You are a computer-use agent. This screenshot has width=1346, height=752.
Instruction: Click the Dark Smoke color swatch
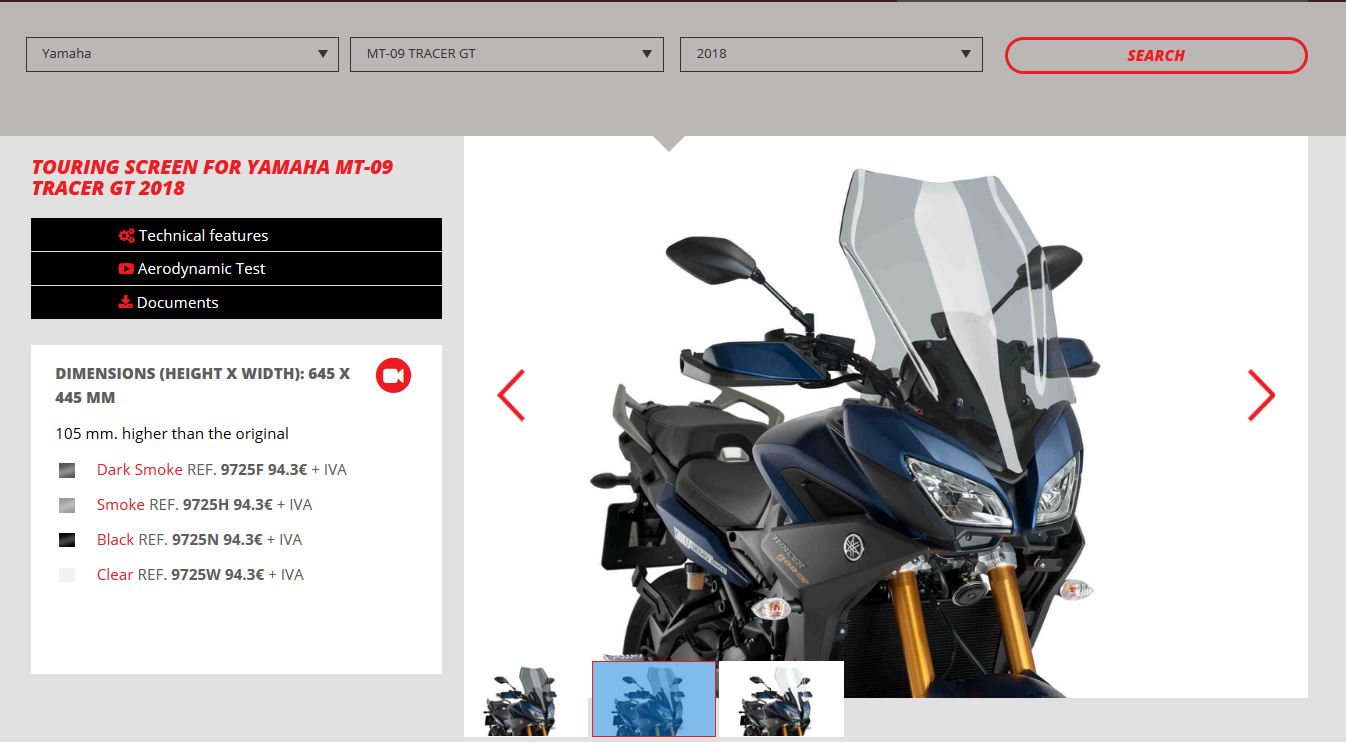tap(67, 470)
